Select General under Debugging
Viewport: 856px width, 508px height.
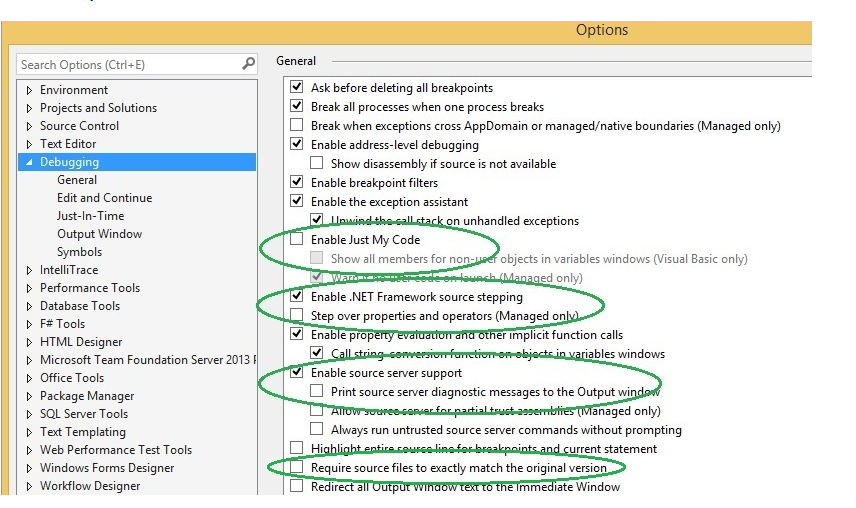(77, 180)
